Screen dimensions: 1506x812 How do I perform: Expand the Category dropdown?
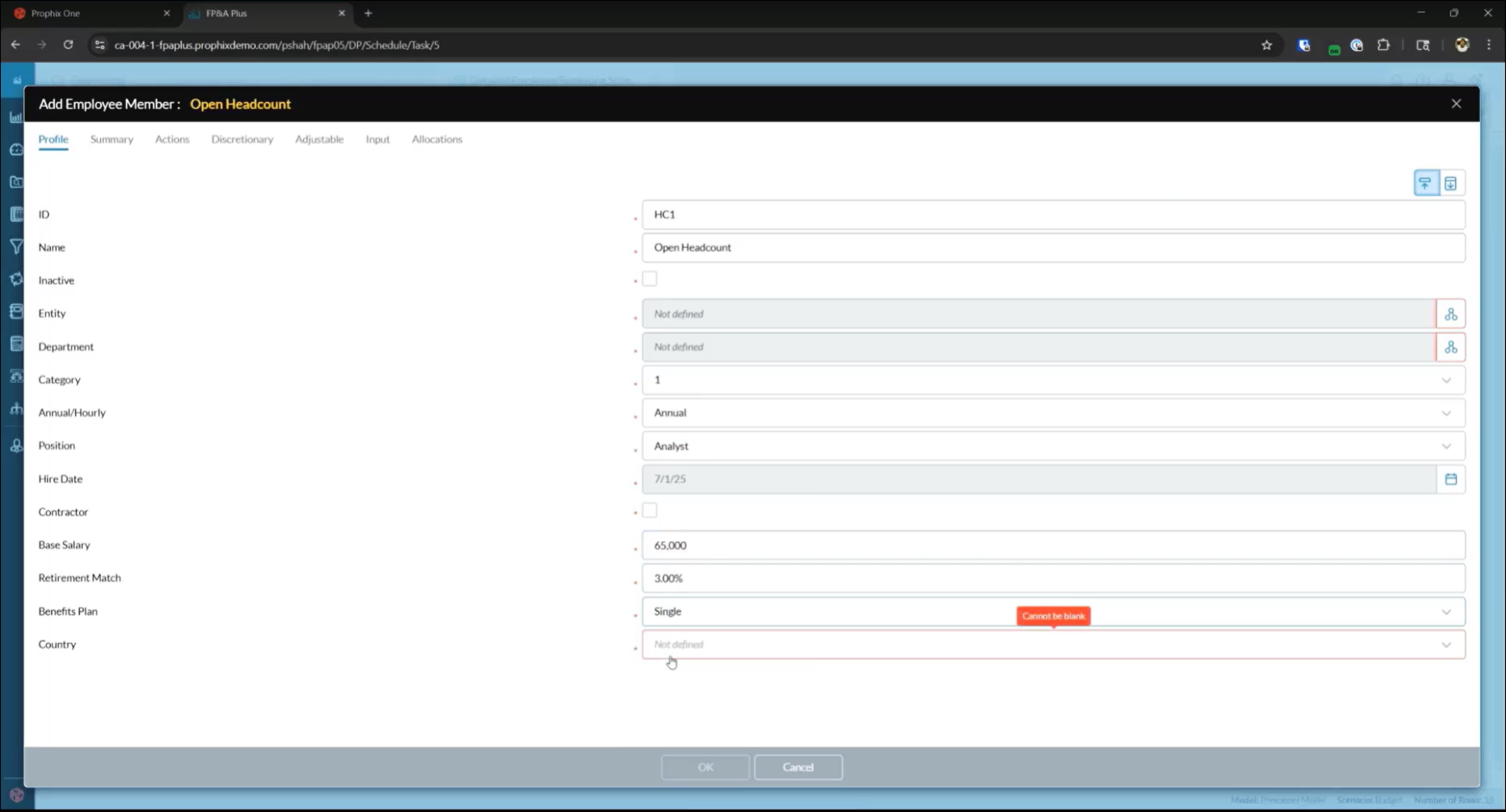(x=1445, y=381)
